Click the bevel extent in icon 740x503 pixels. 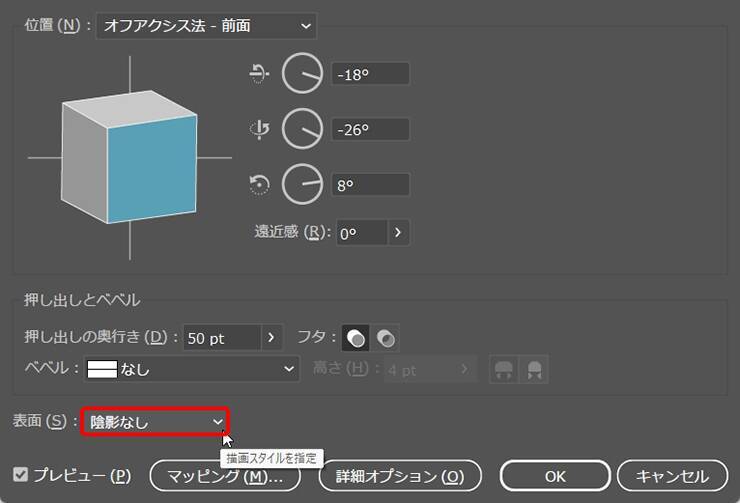click(534, 369)
